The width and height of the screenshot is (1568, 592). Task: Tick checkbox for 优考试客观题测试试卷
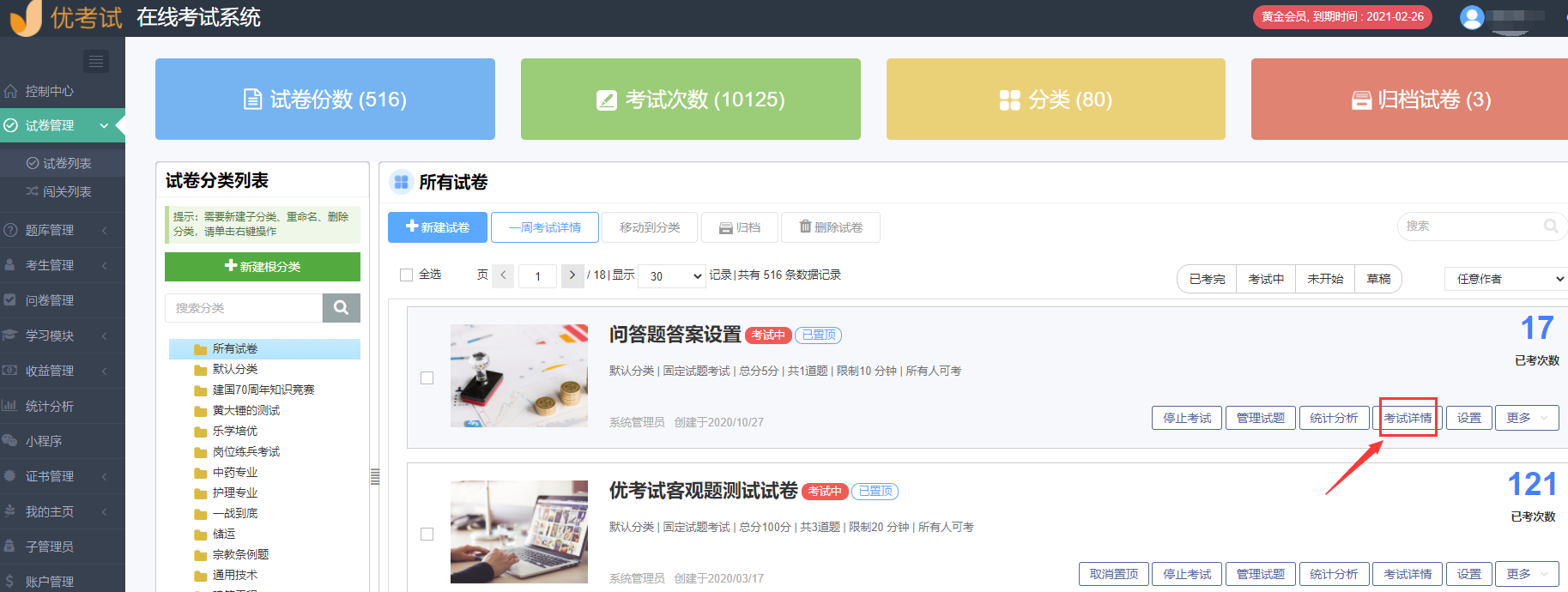(427, 534)
